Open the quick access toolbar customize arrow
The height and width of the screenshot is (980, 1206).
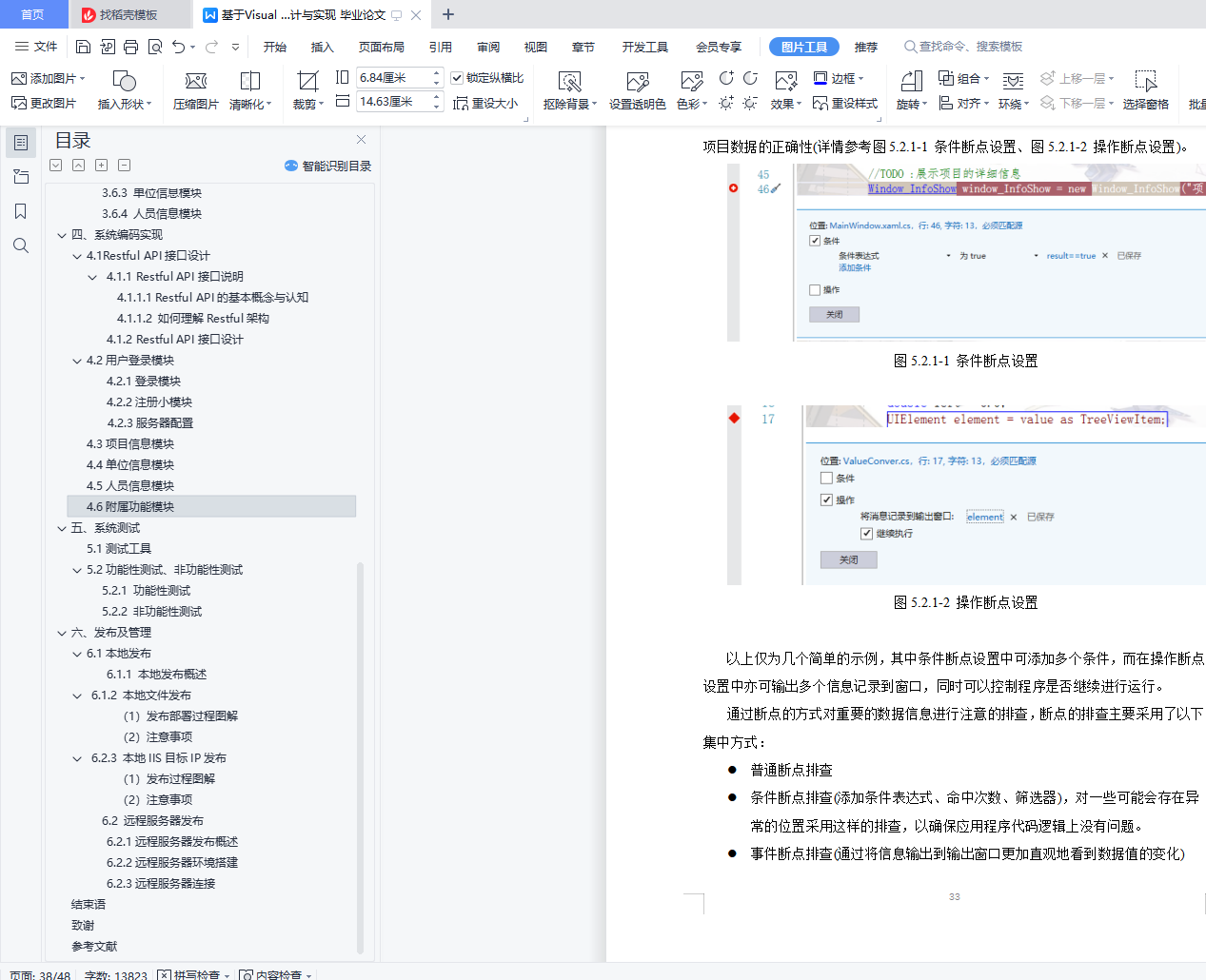(235, 47)
